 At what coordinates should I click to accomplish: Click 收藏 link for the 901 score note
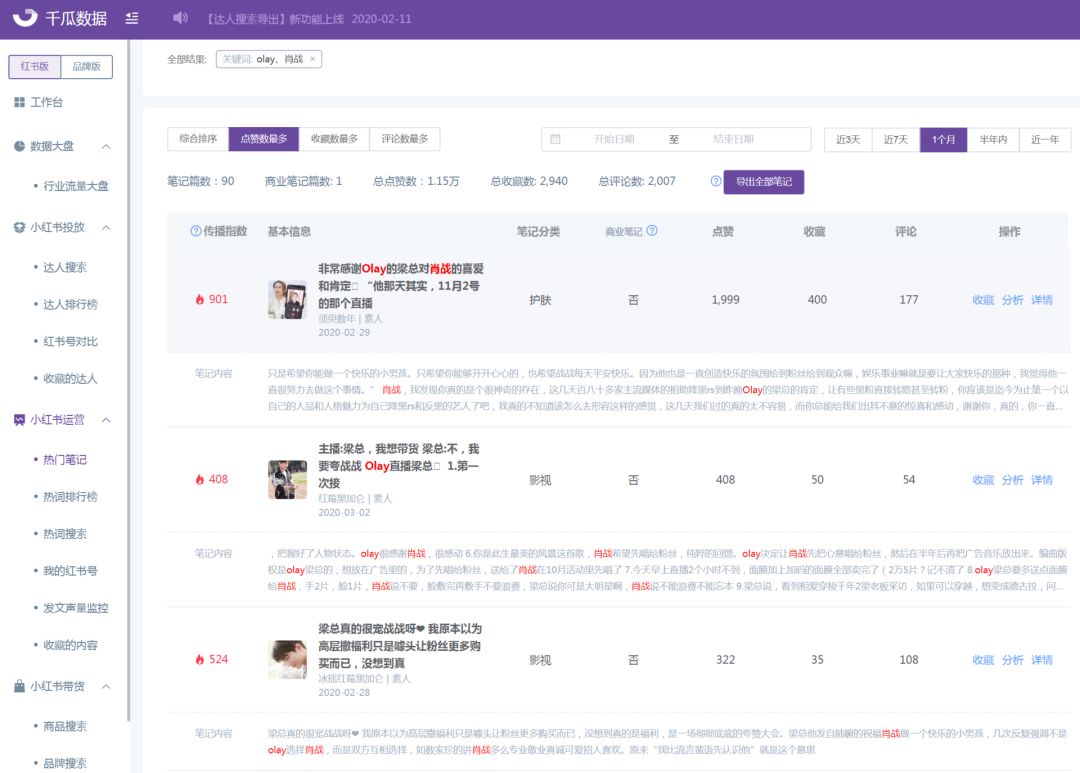[983, 300]
